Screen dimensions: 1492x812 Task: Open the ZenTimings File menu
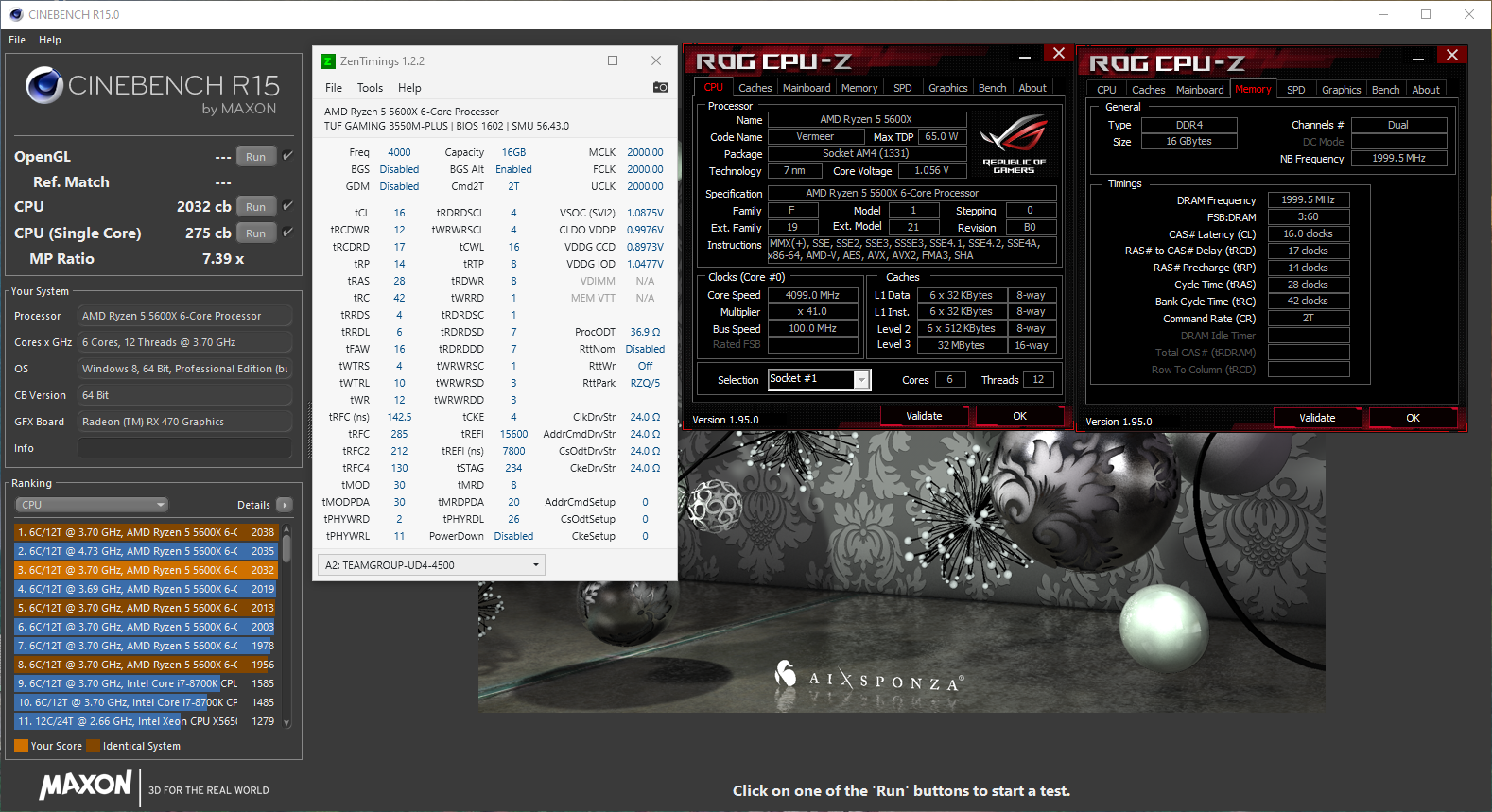(334, 88)
